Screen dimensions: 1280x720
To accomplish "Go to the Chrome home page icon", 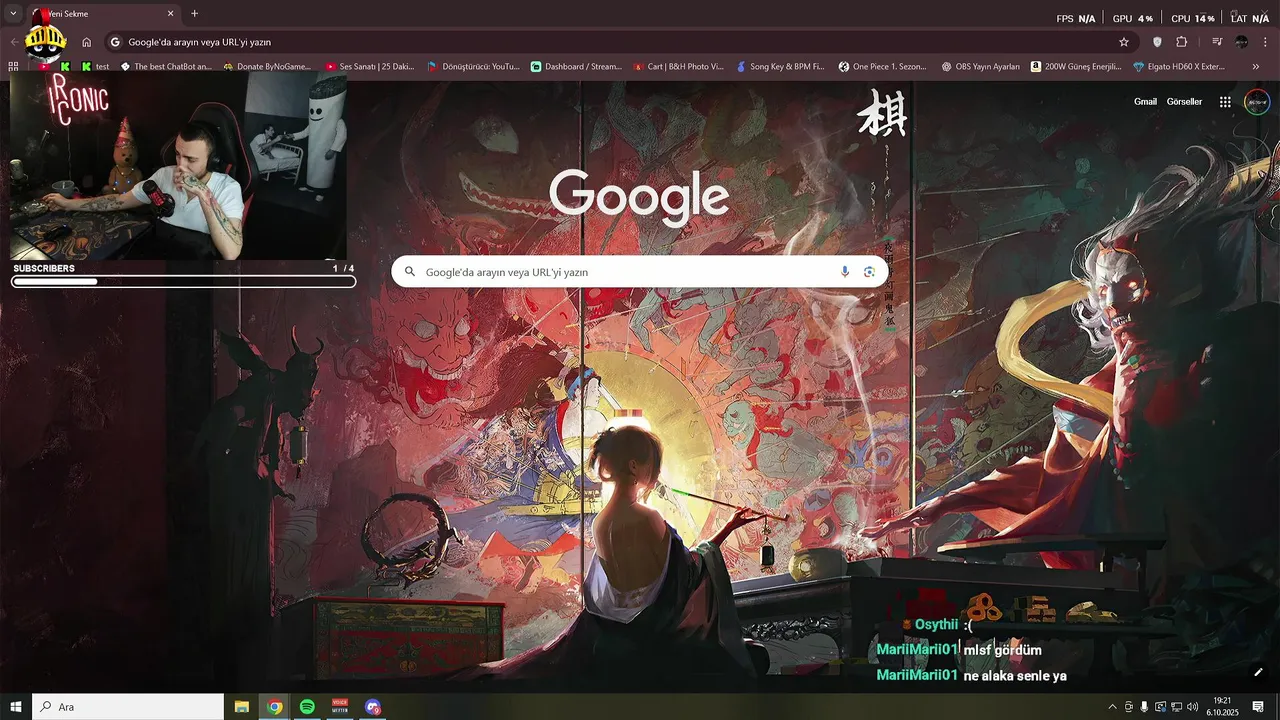I will (x=87, y=42).
